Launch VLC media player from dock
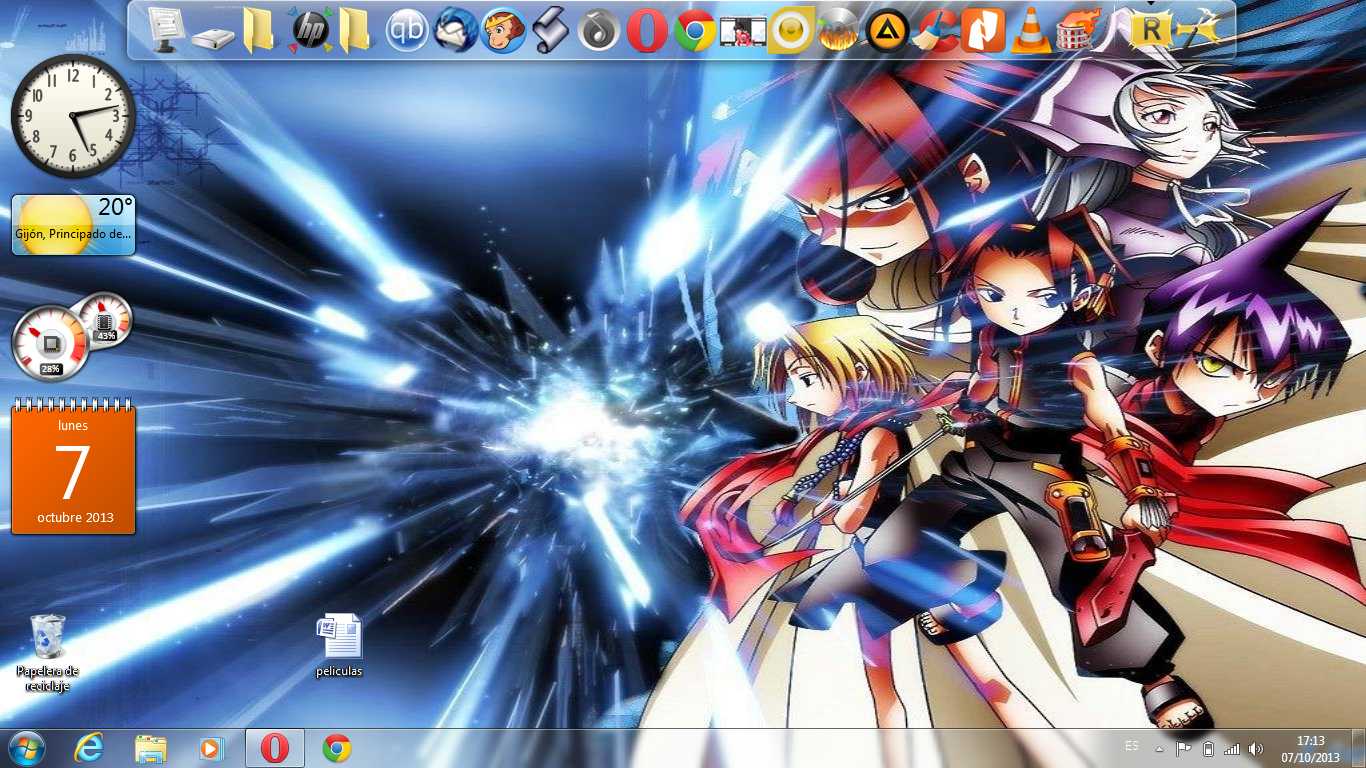This screenshot has height=768, width=1366. point(1031,31)
